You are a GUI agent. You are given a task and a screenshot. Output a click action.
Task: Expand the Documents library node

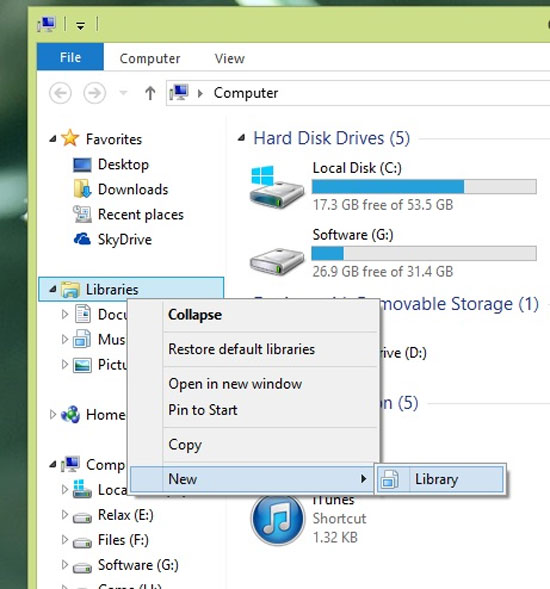pyautogui.click(x=65, y=314)
